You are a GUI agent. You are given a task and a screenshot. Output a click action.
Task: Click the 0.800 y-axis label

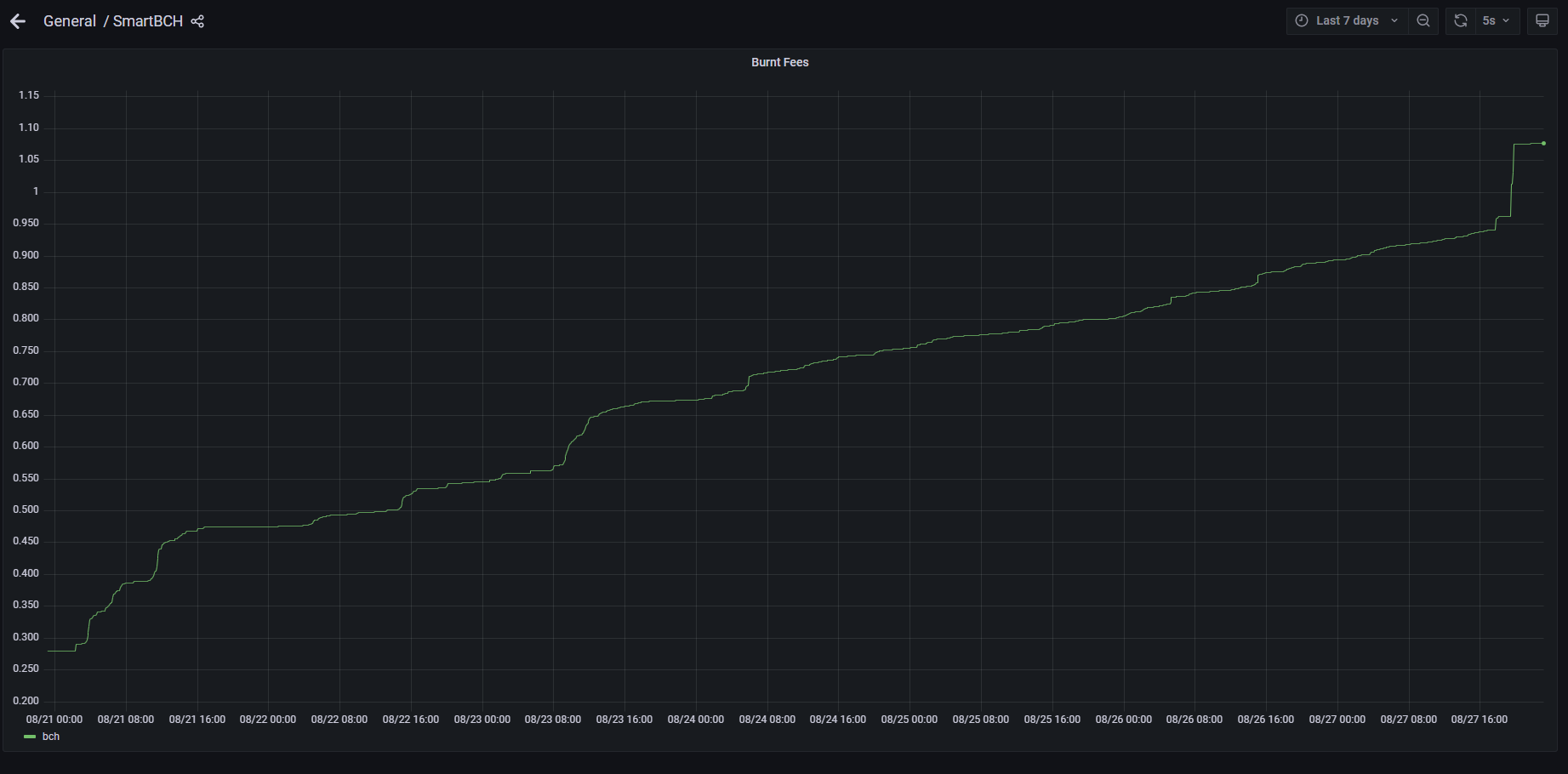[26, 318]
